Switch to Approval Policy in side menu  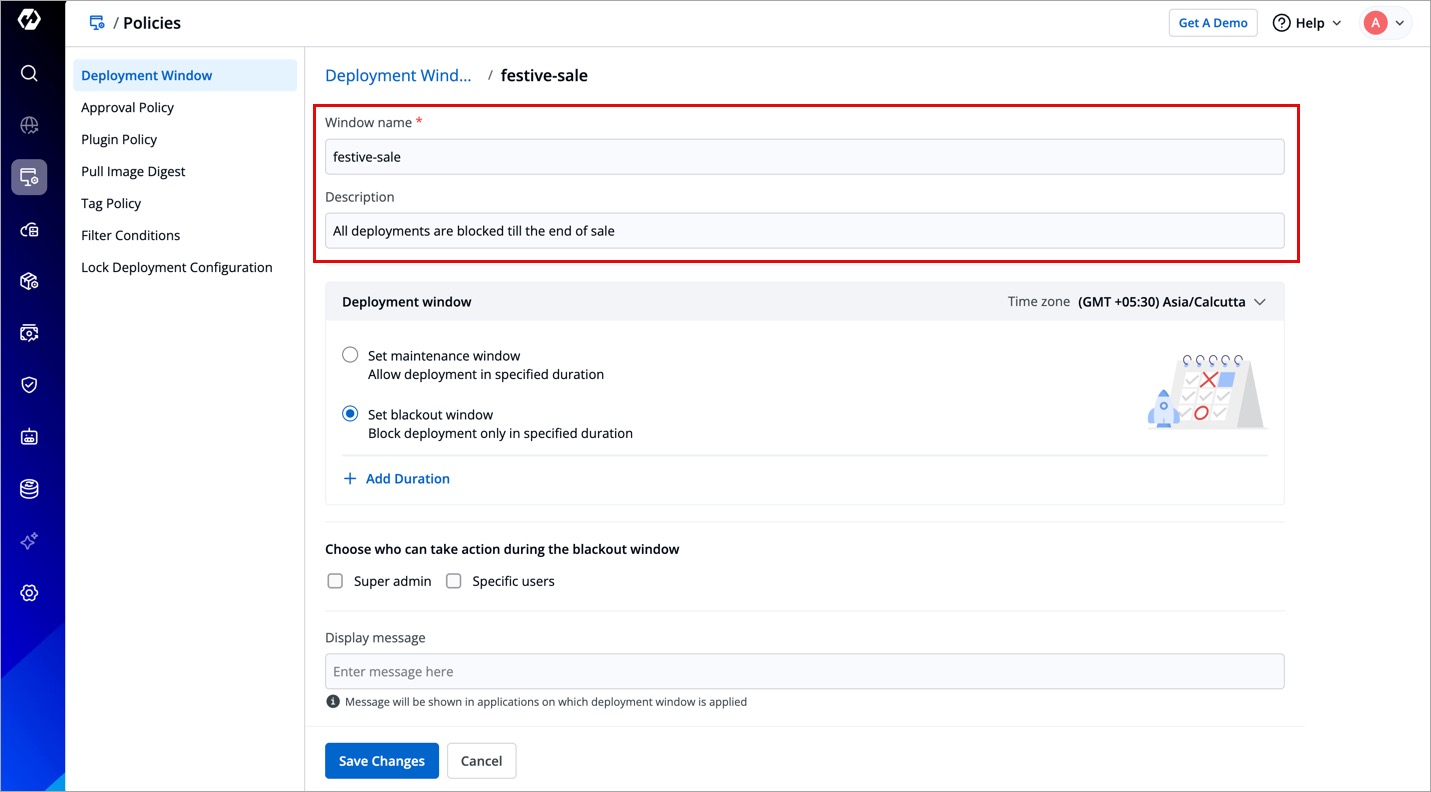point(127,107)
